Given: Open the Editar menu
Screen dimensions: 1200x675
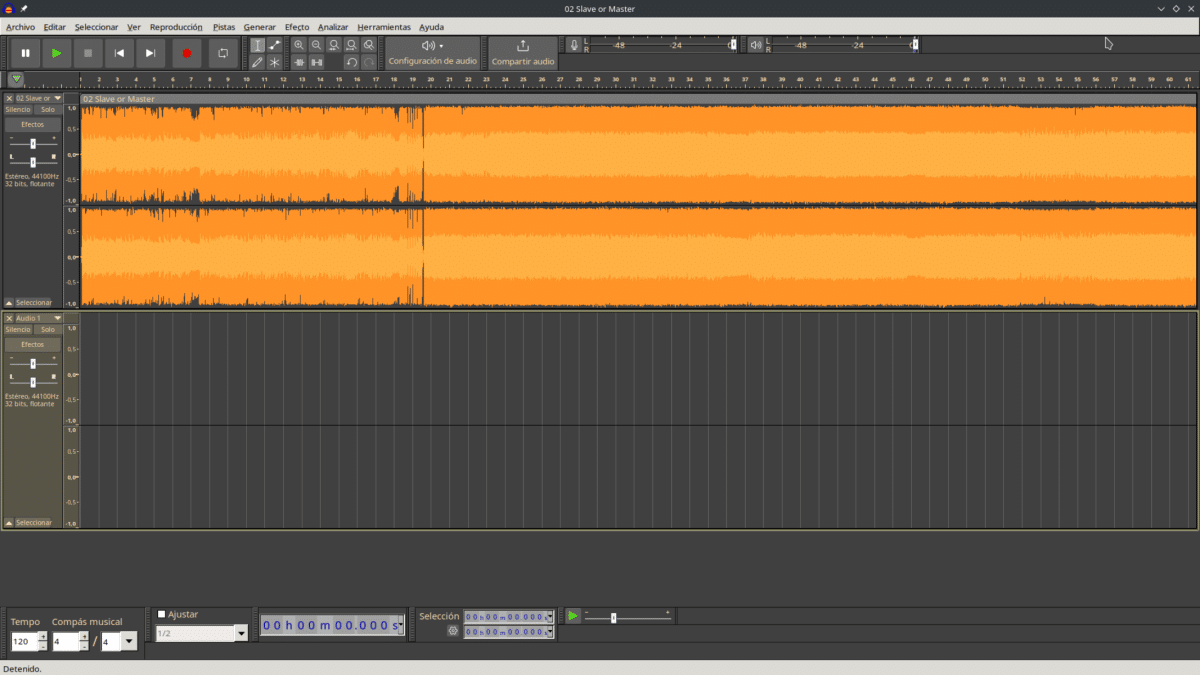Looking at the screenshot, I should pos(55,27).
